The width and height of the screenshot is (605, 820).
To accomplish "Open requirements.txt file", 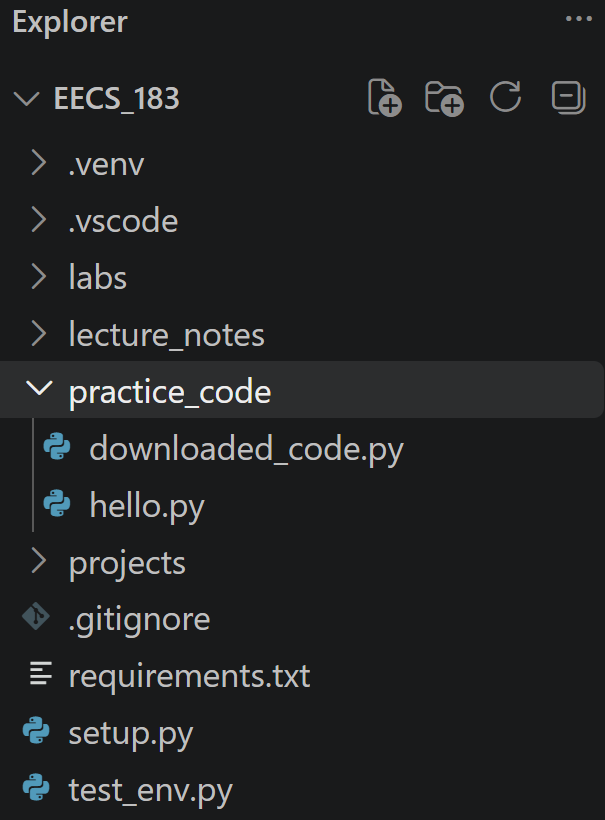I will pyautogui.click(x=189, y=676).
